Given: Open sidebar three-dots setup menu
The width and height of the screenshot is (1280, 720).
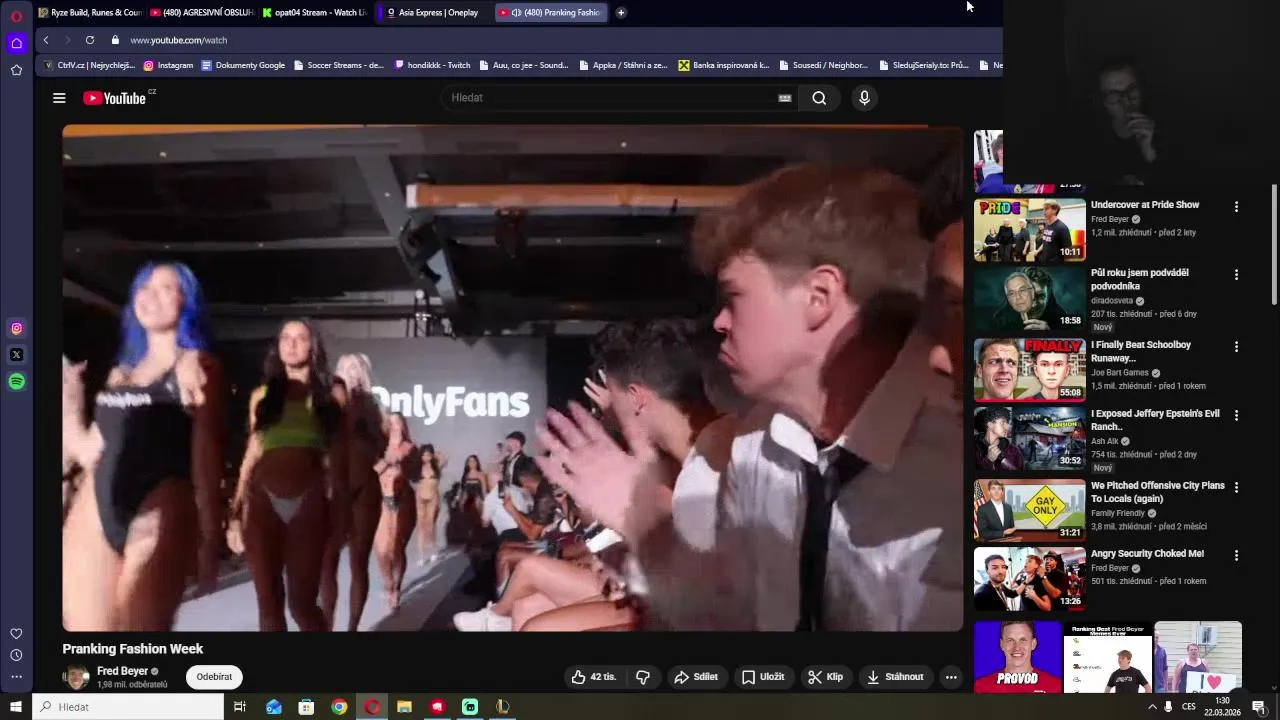Looking at the screenshot, I should point(16,677).
